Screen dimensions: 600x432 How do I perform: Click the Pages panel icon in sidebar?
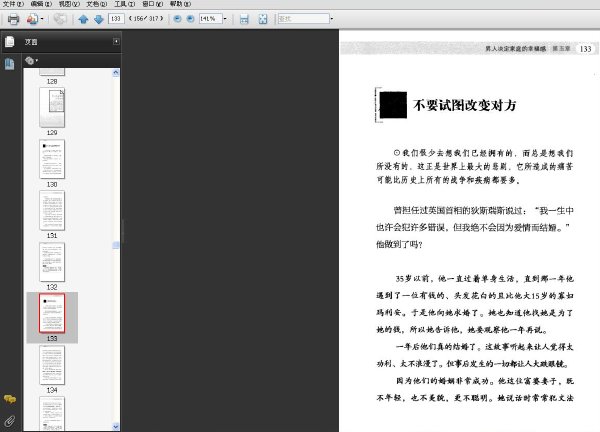[x=10, y=41]
